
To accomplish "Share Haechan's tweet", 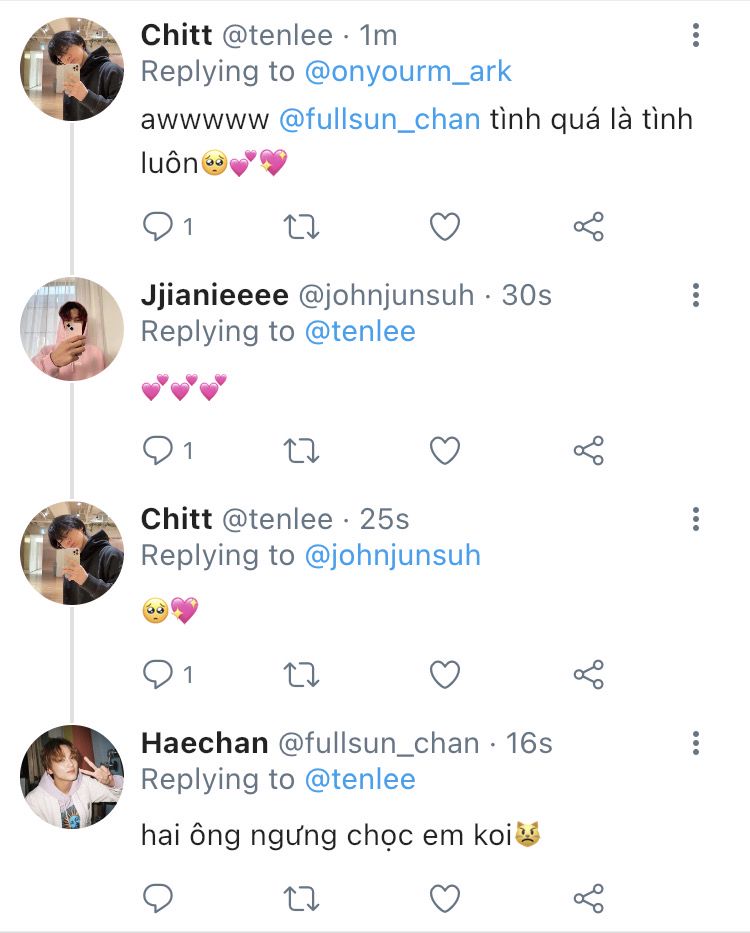I will [589, 899].
